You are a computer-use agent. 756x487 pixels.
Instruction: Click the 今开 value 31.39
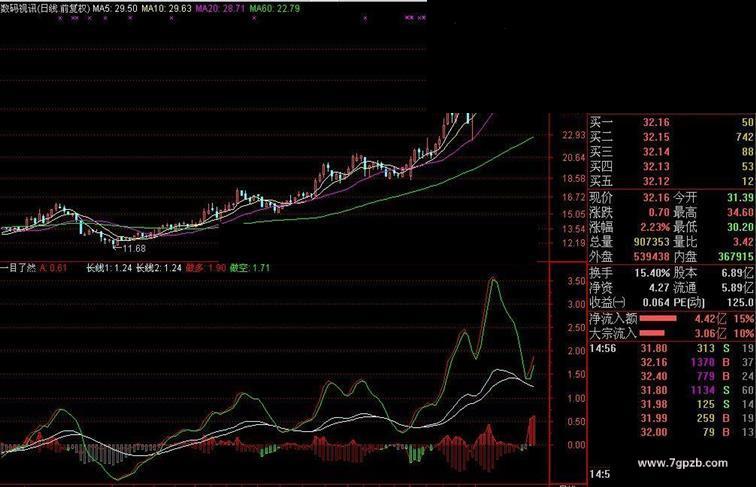point(740,198)
